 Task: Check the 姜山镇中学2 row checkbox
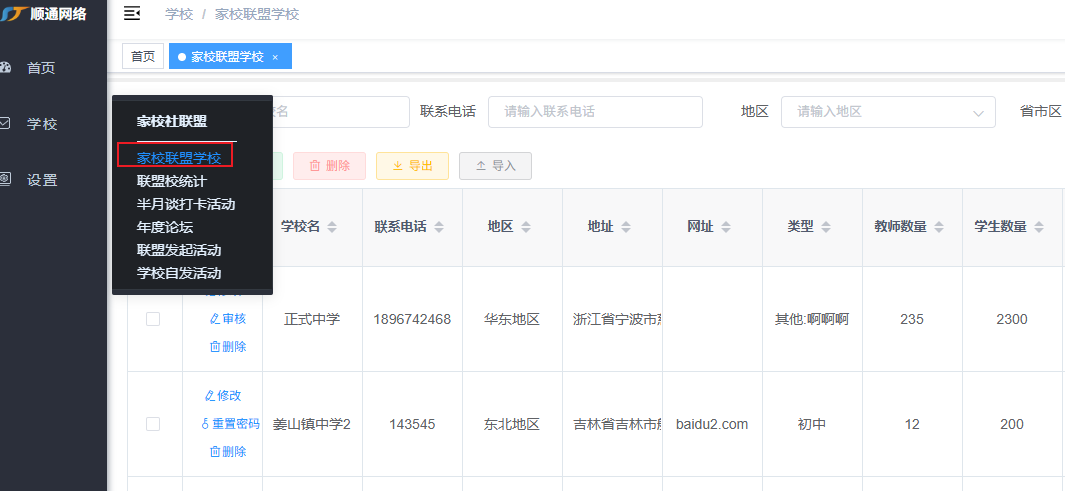(x=153, y=424)
